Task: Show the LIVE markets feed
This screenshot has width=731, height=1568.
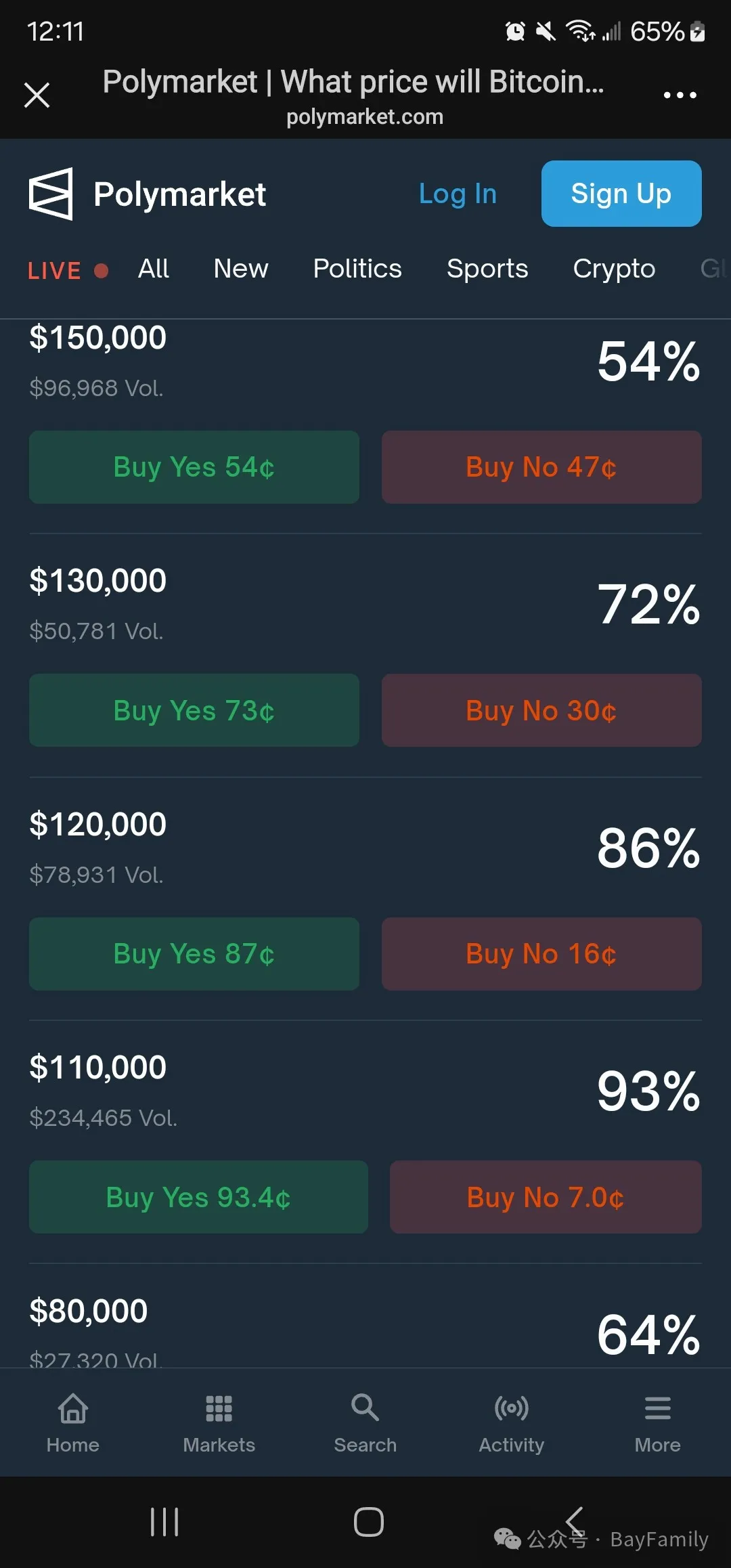Action: coord(67,271)
